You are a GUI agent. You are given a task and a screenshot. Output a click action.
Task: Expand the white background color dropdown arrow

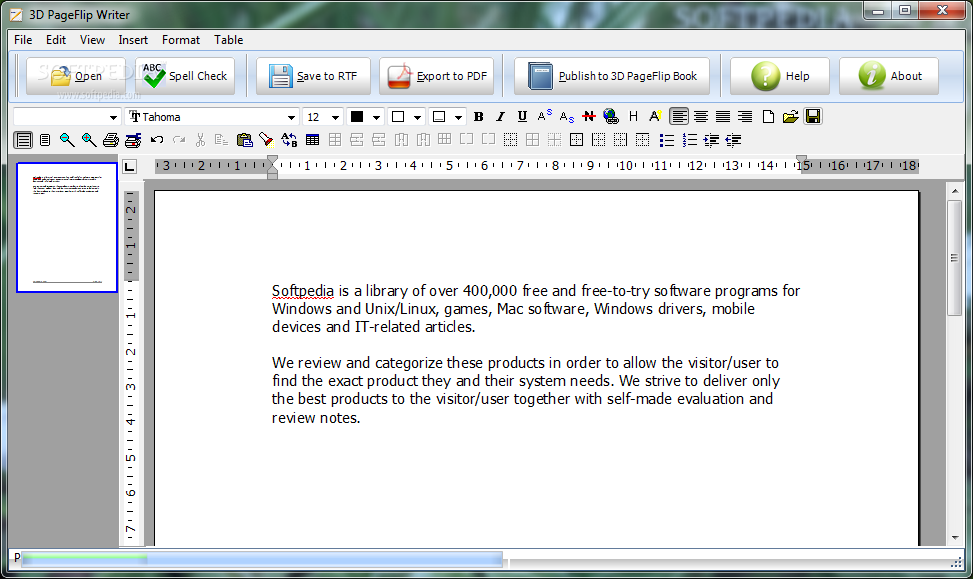pyautogui.click(x=417, y=117)
